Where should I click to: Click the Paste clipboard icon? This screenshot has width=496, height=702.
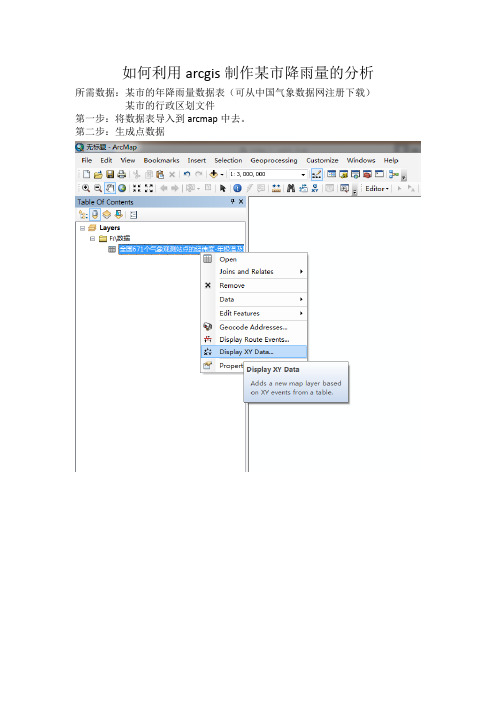click(160, 174)
